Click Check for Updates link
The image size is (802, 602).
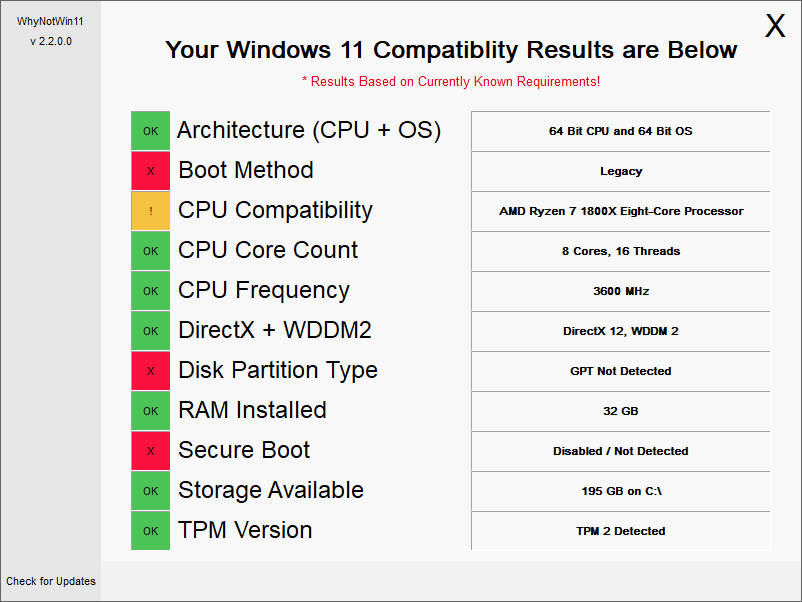(51, 581)
